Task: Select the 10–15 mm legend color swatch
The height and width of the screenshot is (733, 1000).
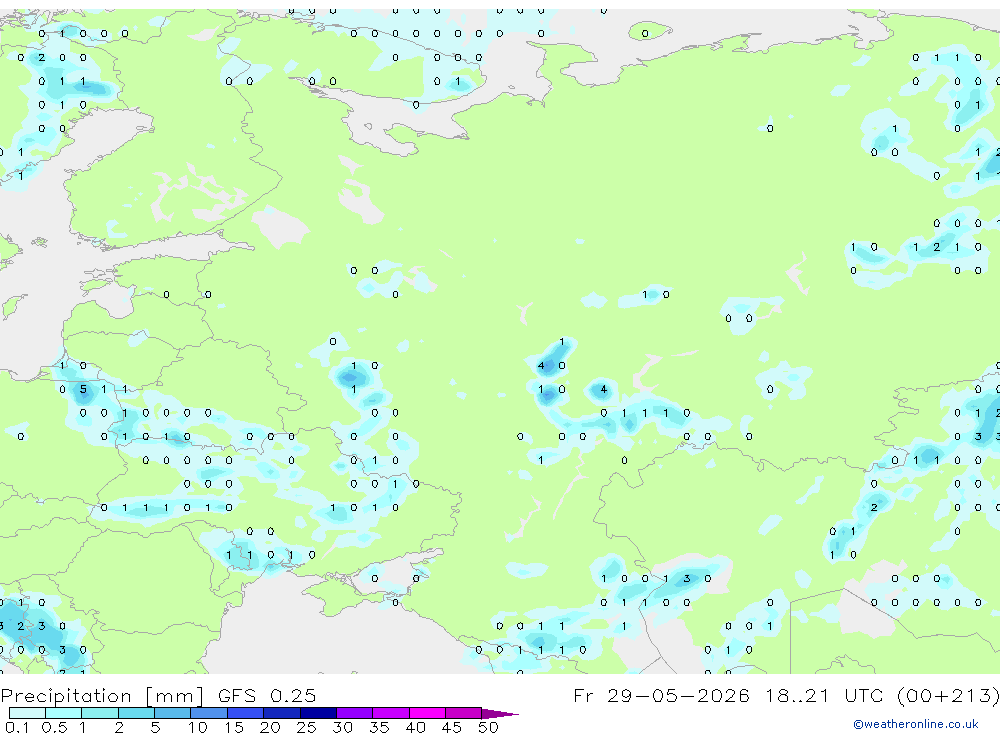Action: [x=209, y=713]
